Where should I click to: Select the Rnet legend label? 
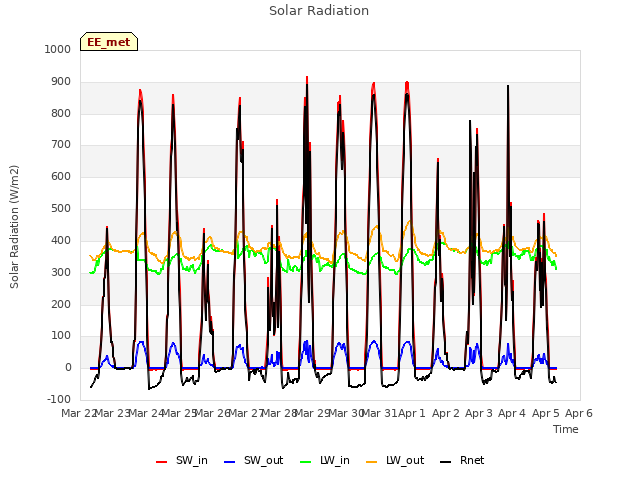472,460
